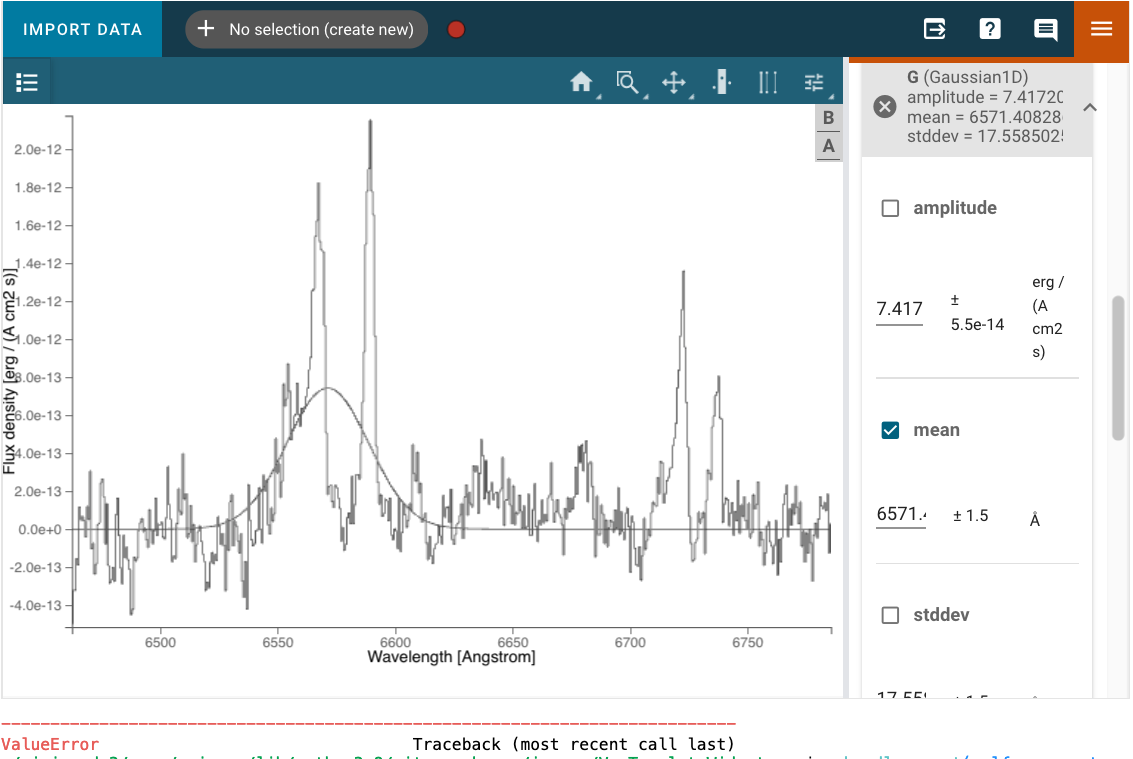Select the pan/zoom tool
Viewport: 1133px width, 759px height.
(674, 82)
